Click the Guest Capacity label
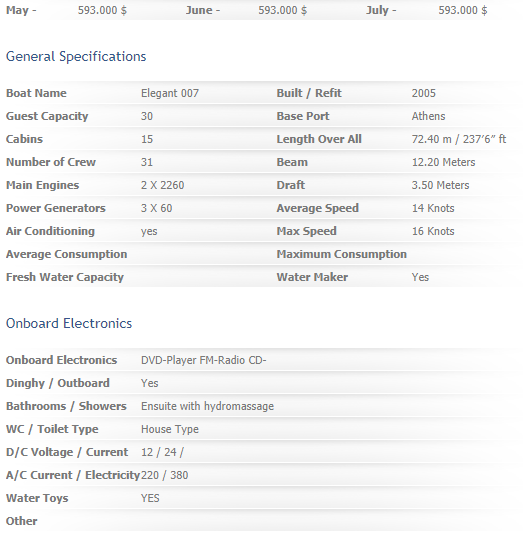 pos(47,117)
